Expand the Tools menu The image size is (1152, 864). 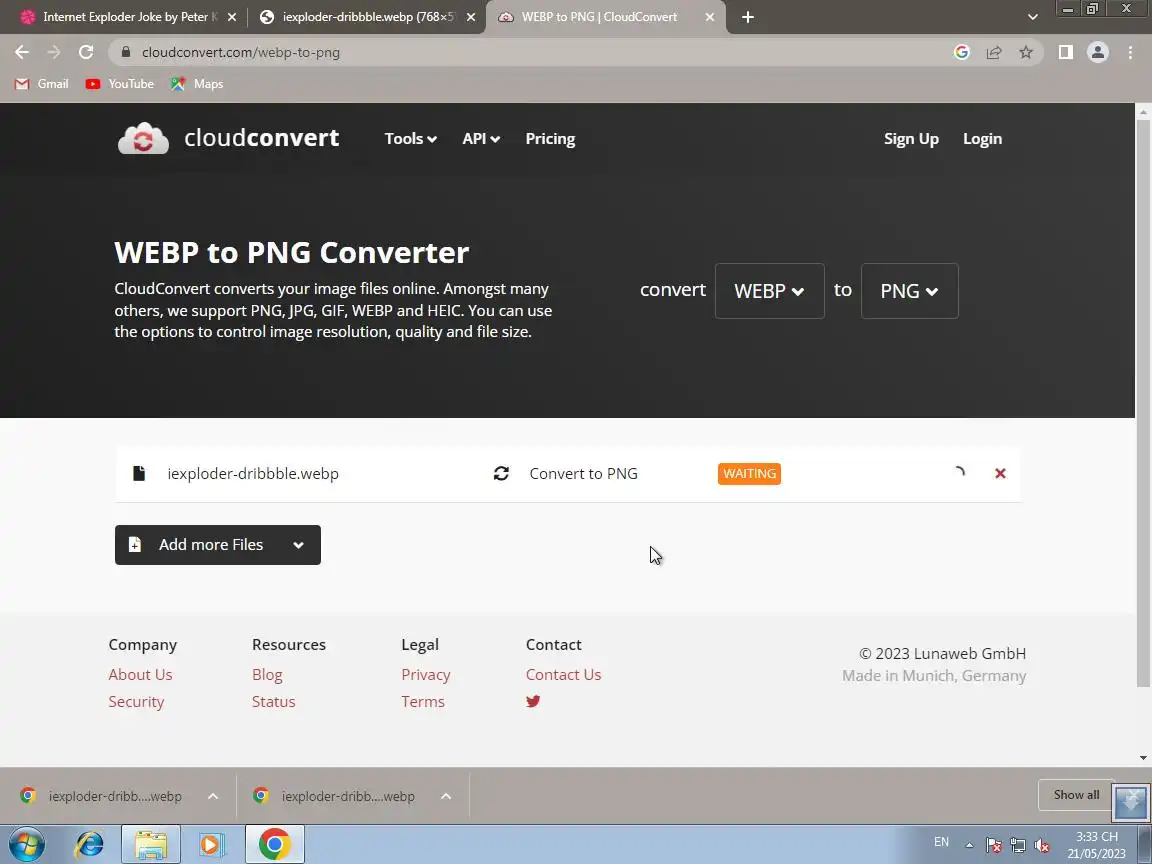tap(411, 139)
